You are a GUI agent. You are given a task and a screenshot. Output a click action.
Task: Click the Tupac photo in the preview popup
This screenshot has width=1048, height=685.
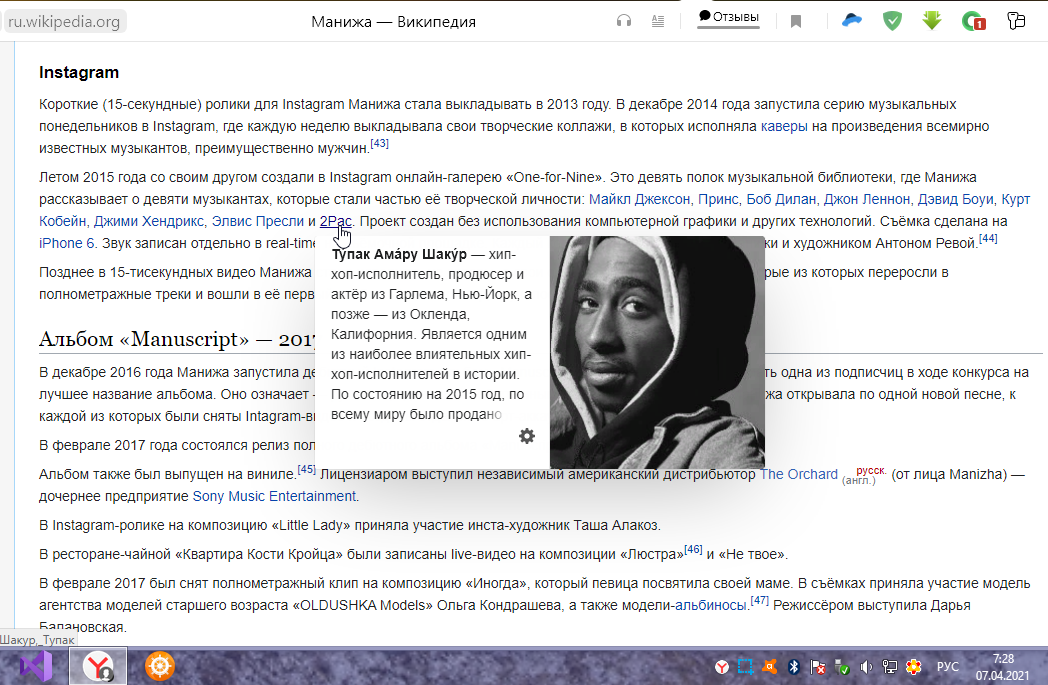click(657, 352)
